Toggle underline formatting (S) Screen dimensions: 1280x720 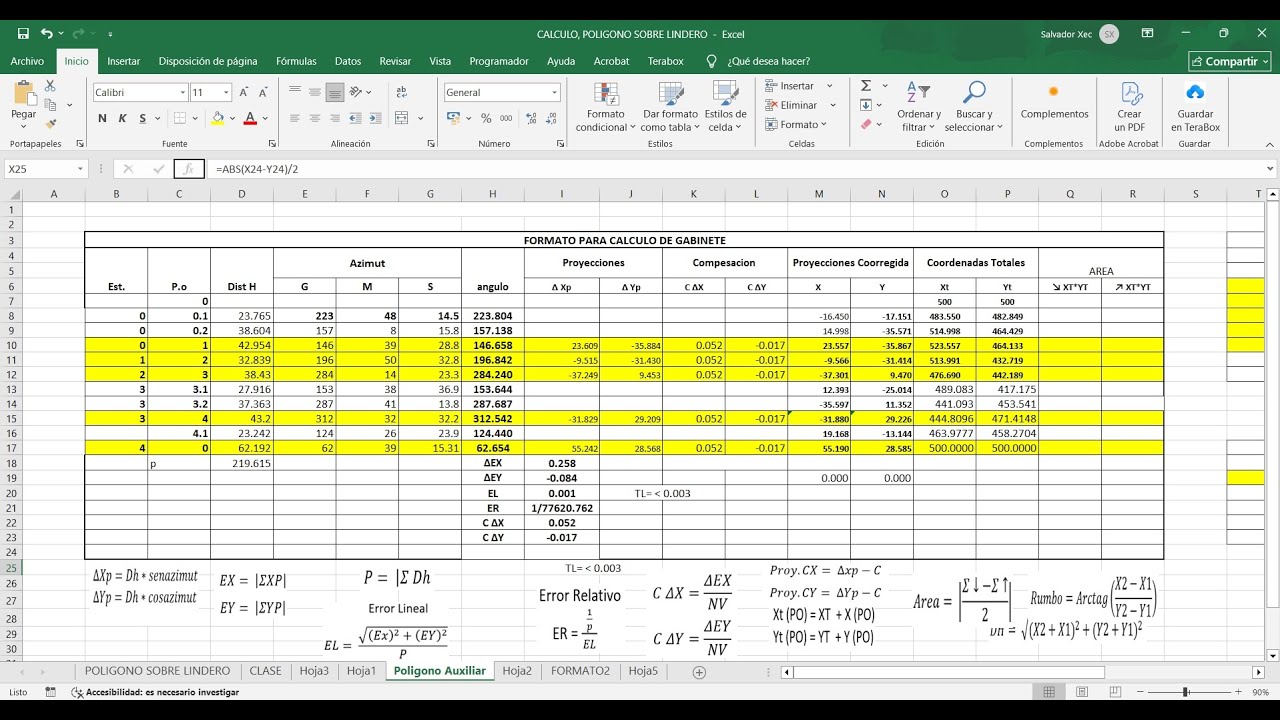point(144,118)
